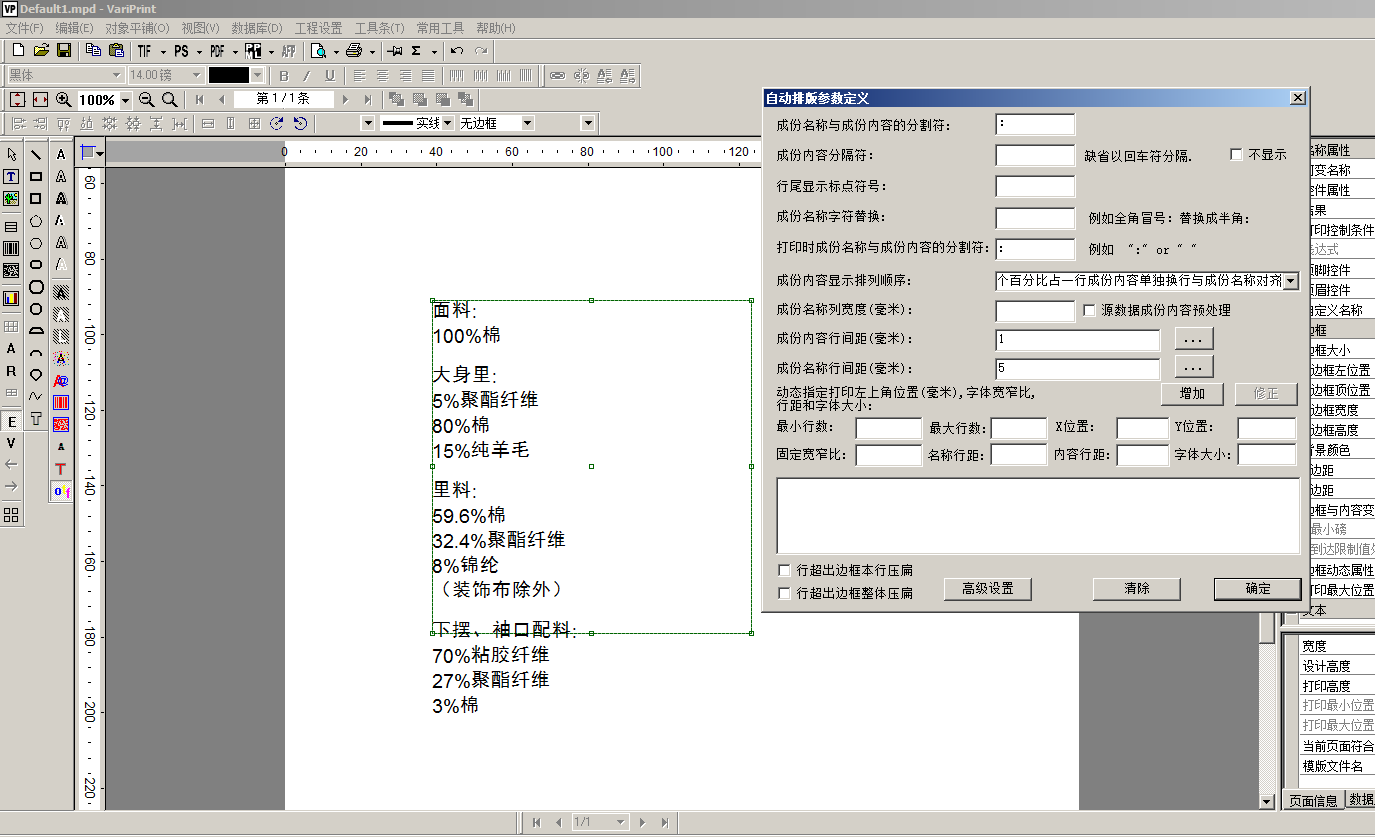Select the text box T tool
Screen dimensions: 1375x837
coord(11,177)
